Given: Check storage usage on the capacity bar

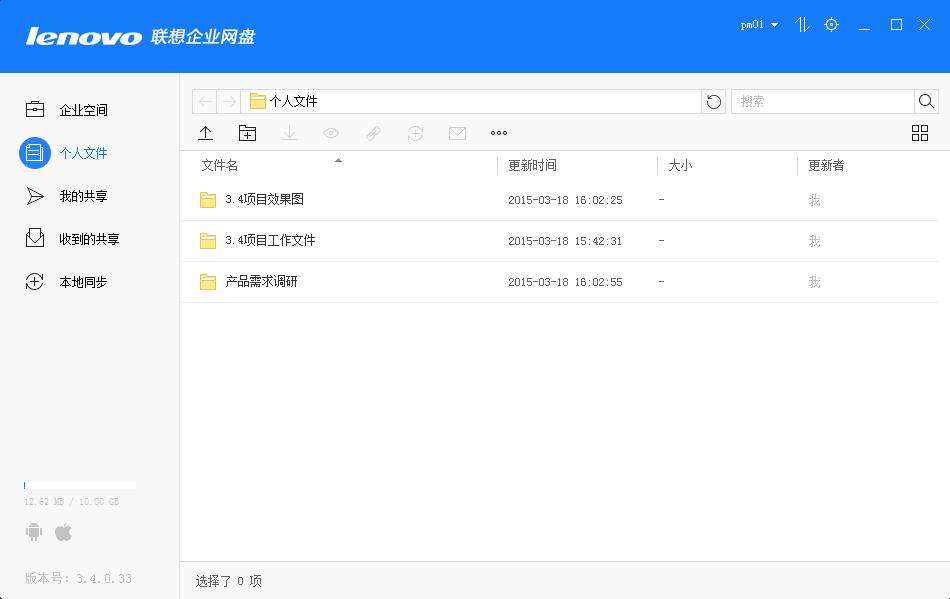Looking at the screenshot, I should pyautogui.click(x=78, y=484).
